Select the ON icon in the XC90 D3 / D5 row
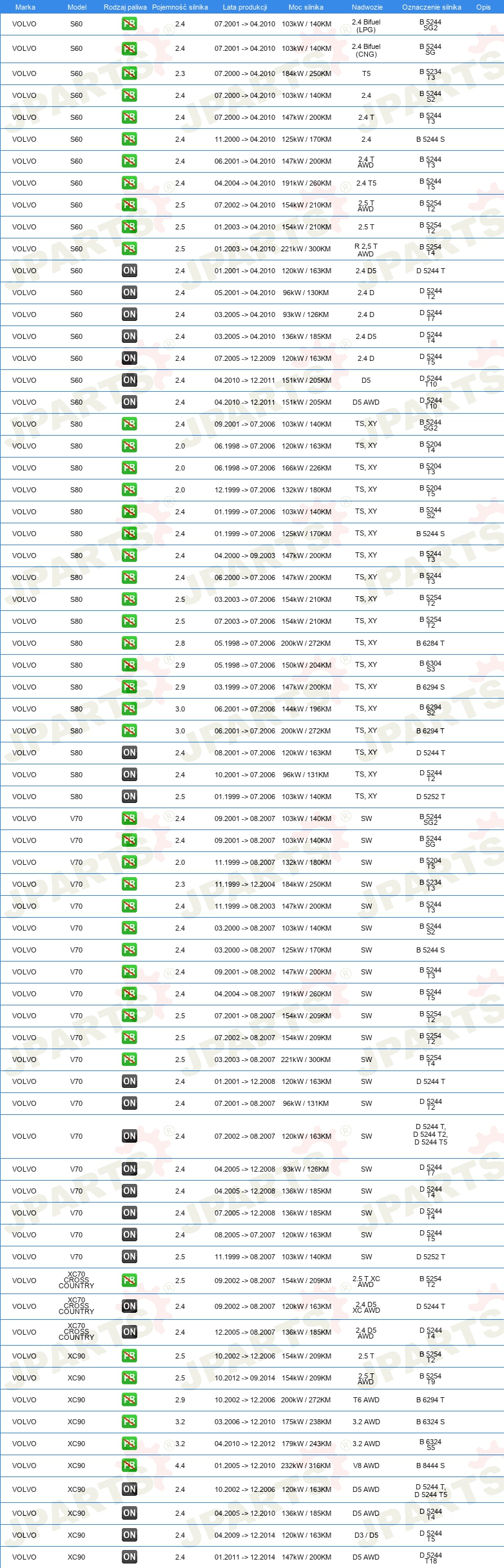 tap(129, 1535)
